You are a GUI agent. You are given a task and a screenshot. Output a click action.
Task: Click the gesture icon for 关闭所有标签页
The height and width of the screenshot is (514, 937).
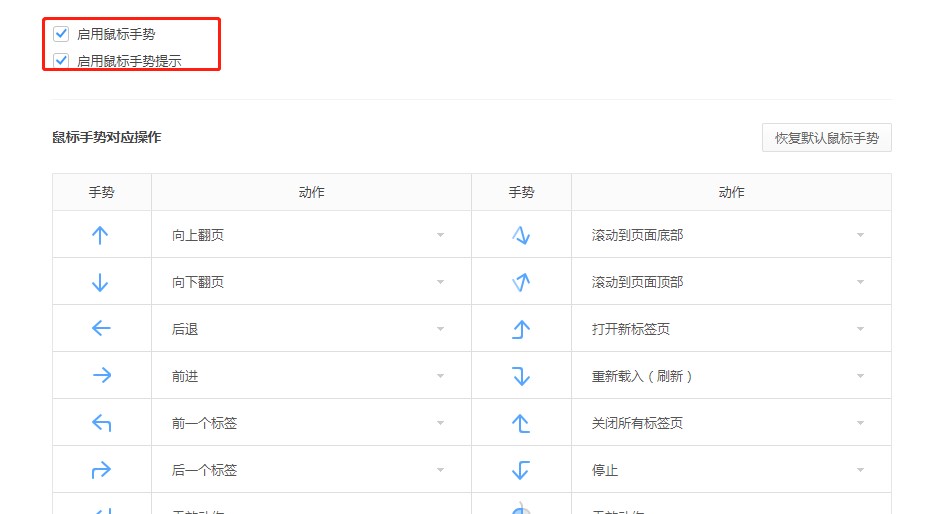click(520, 423)
